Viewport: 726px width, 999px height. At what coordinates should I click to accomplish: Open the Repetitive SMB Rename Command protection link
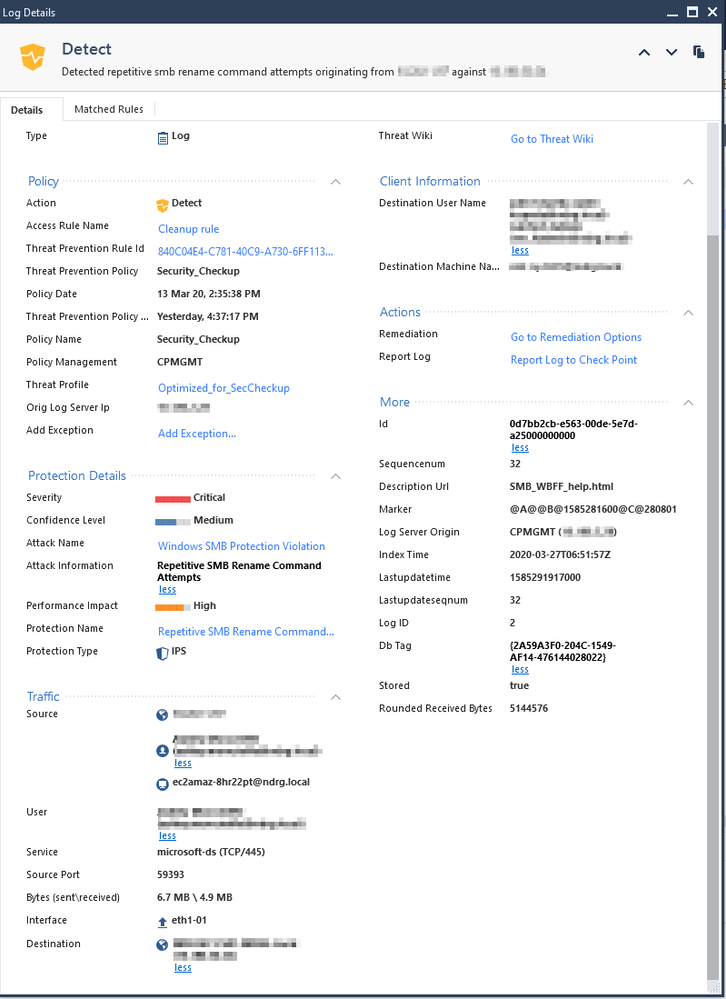(246, 632)
